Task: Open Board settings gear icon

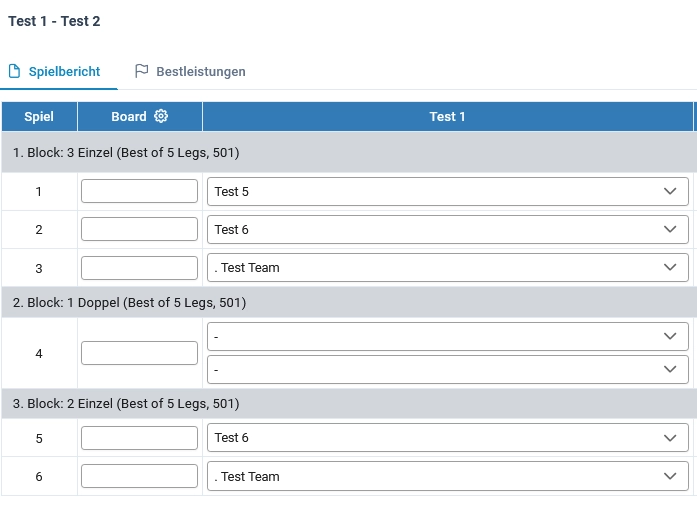Action: 161,116
